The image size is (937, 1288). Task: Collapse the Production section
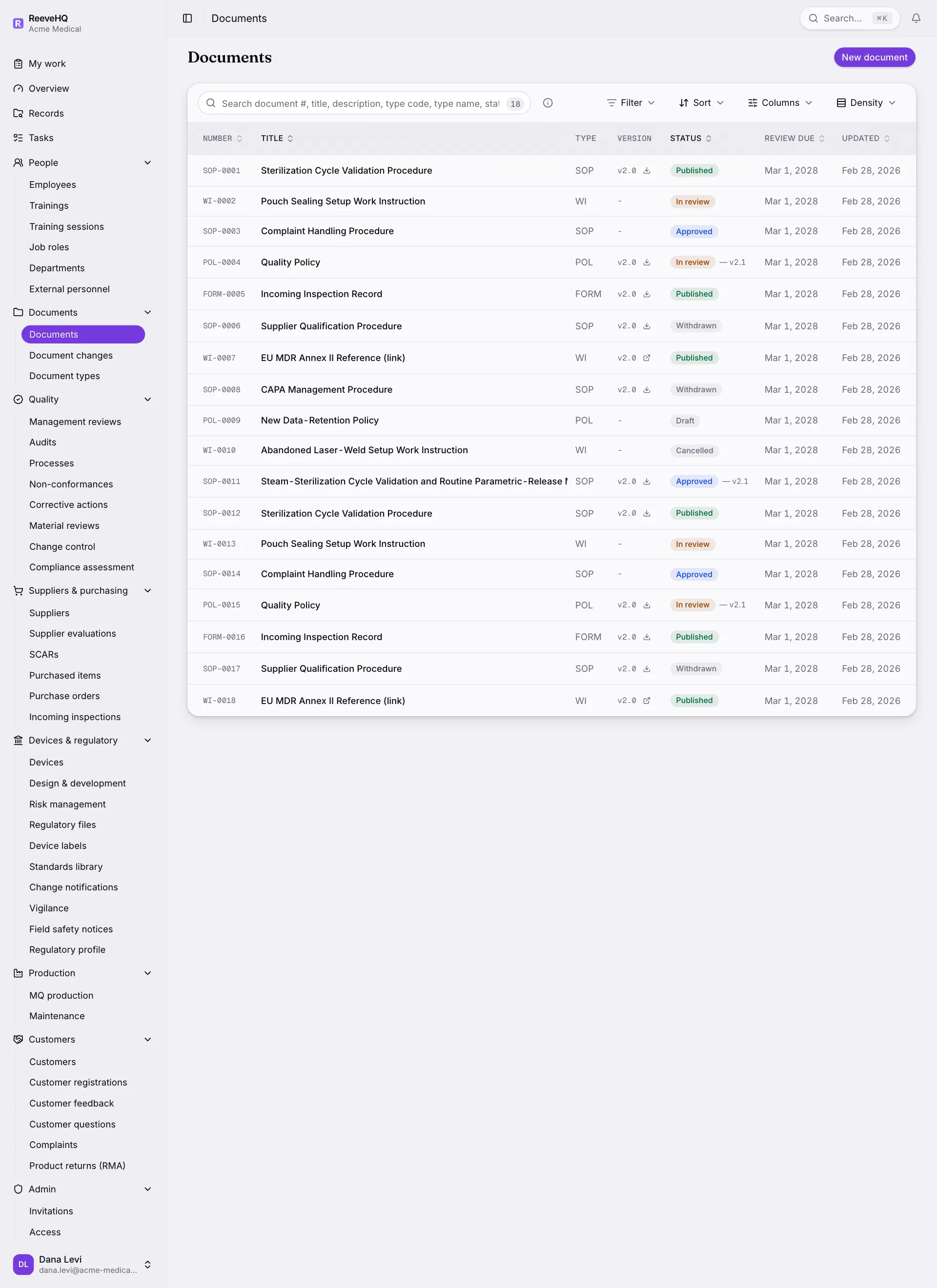click(148, 973)
